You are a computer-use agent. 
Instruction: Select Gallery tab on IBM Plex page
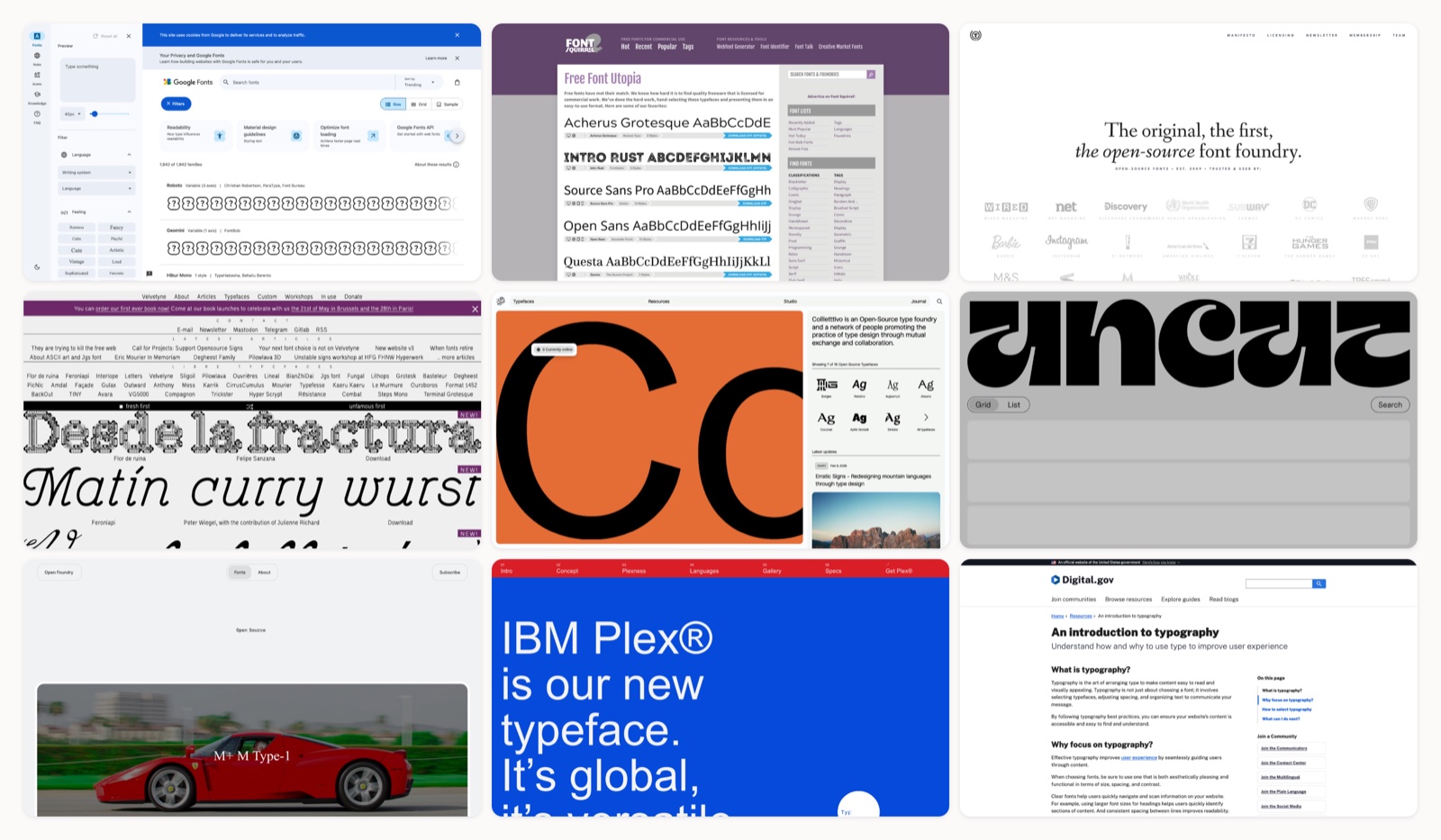772,571
